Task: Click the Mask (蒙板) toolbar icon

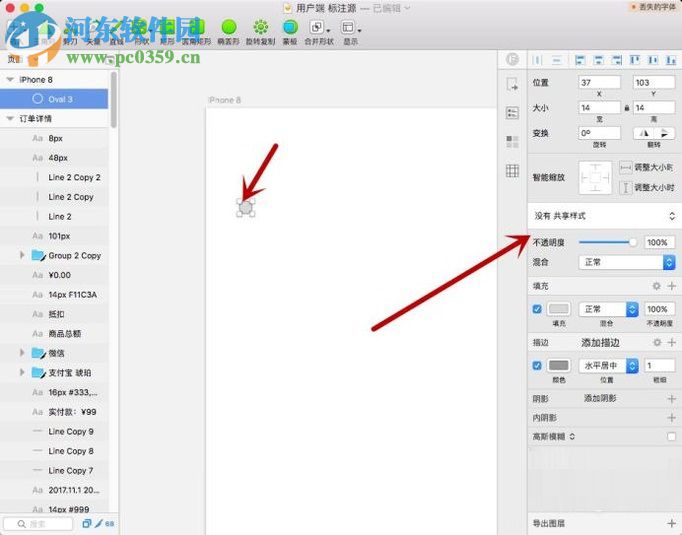Action: click(290, 27)
